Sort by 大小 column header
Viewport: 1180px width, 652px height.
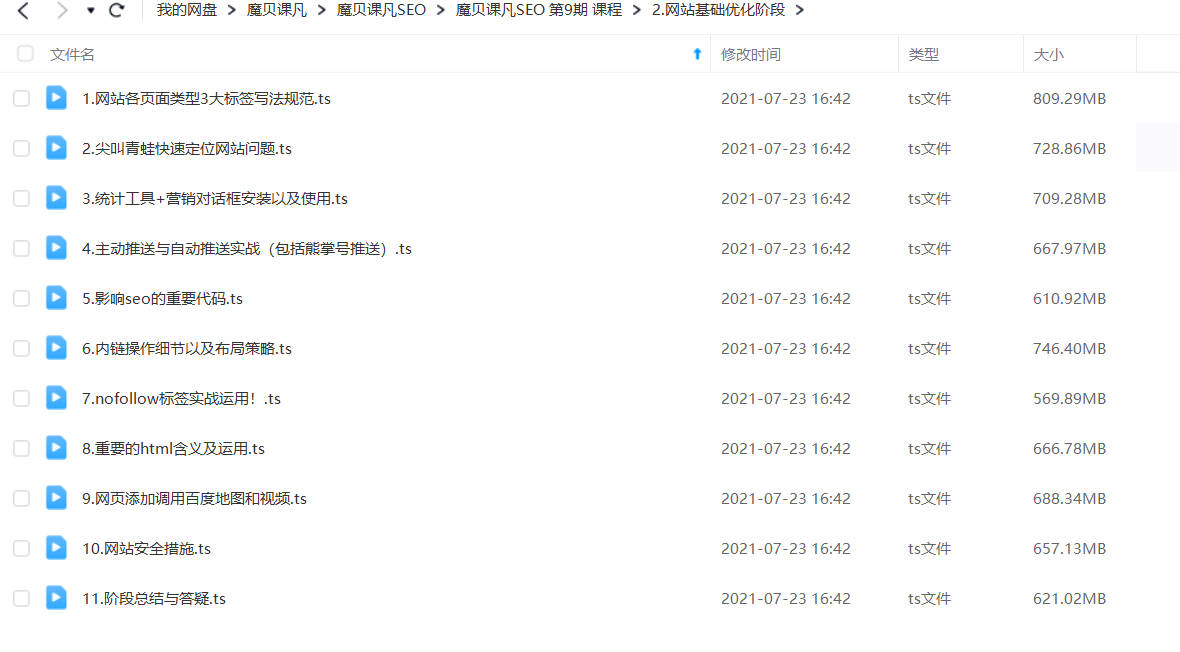pyautogui.click(x=1048, y=54)
